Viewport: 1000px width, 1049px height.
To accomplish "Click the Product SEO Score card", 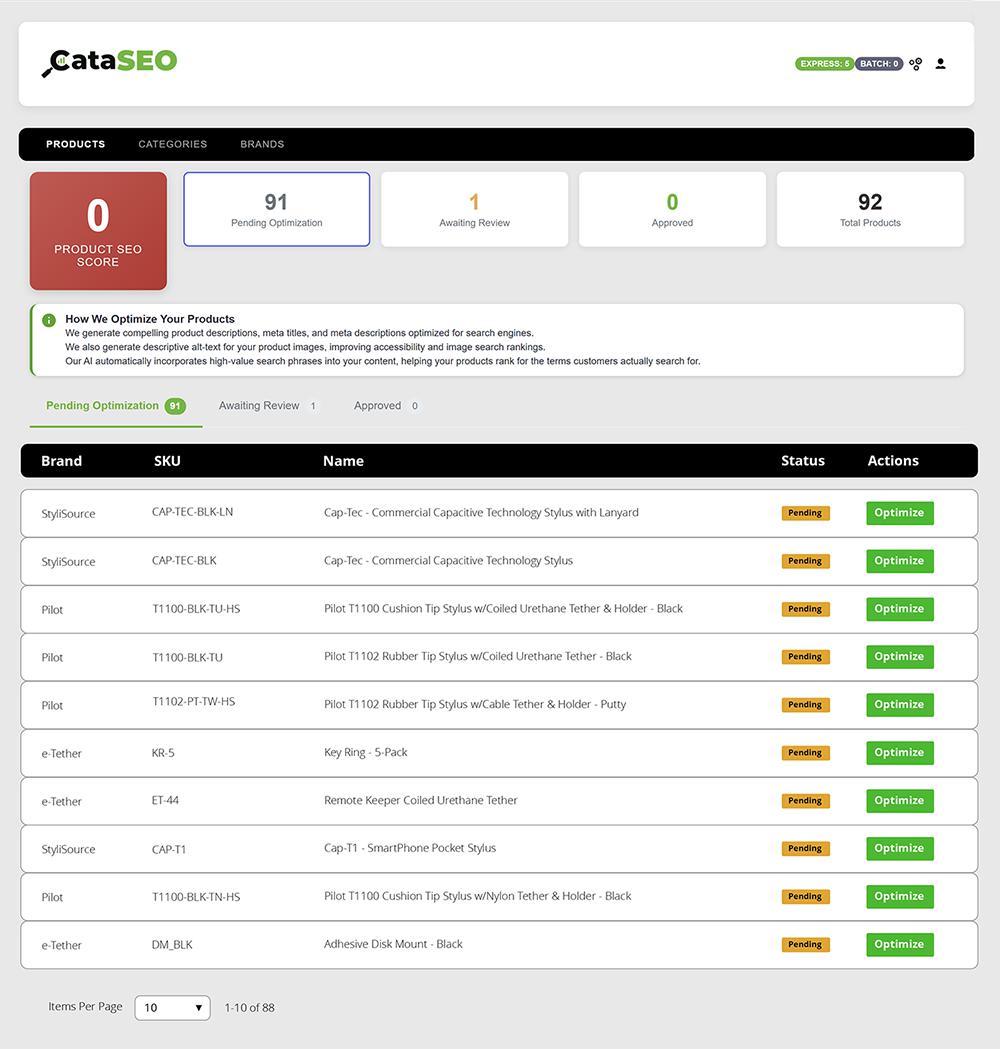I will (x=98, y=231).
